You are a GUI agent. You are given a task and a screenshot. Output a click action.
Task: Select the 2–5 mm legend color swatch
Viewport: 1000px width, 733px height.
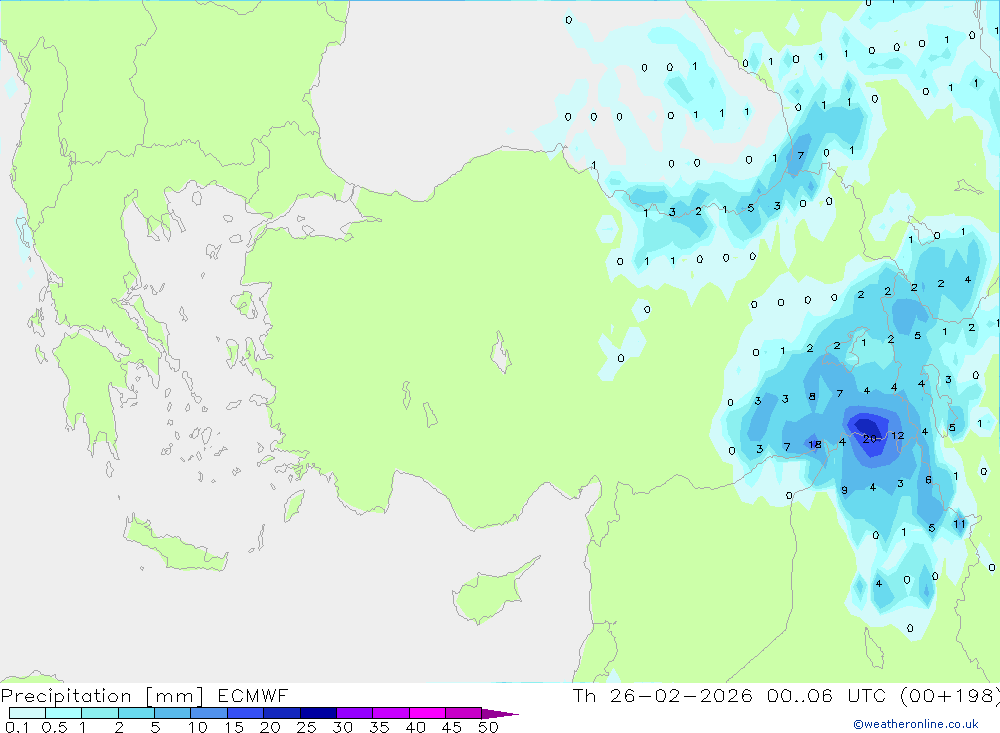coord(136,713)
